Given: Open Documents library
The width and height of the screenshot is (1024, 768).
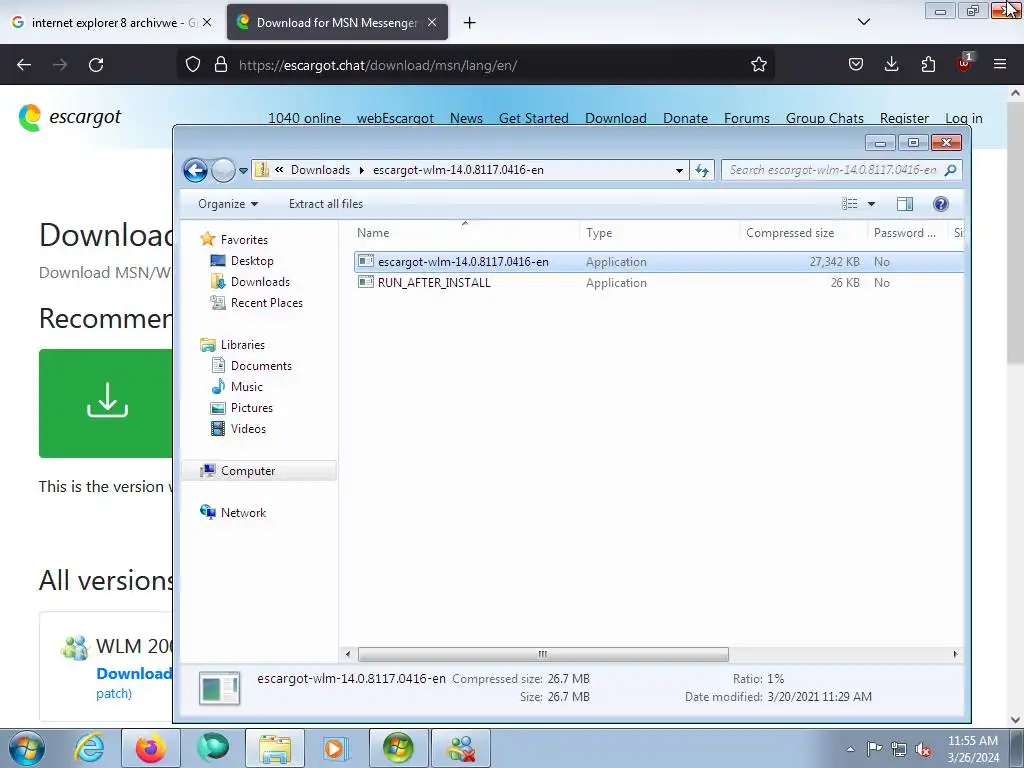Looking at the screenshot, I should (261, 366).
